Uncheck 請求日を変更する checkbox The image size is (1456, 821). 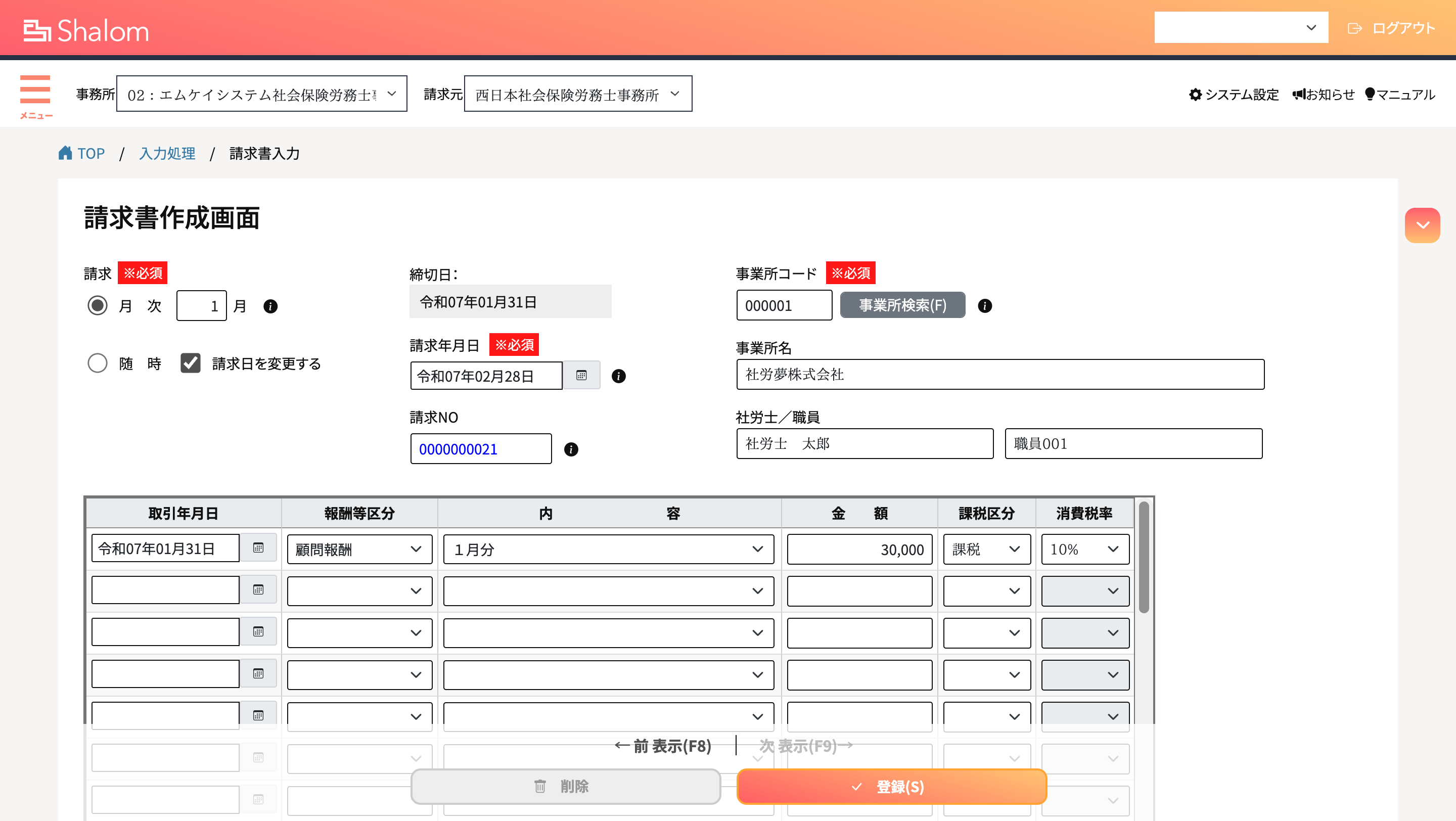191,363
